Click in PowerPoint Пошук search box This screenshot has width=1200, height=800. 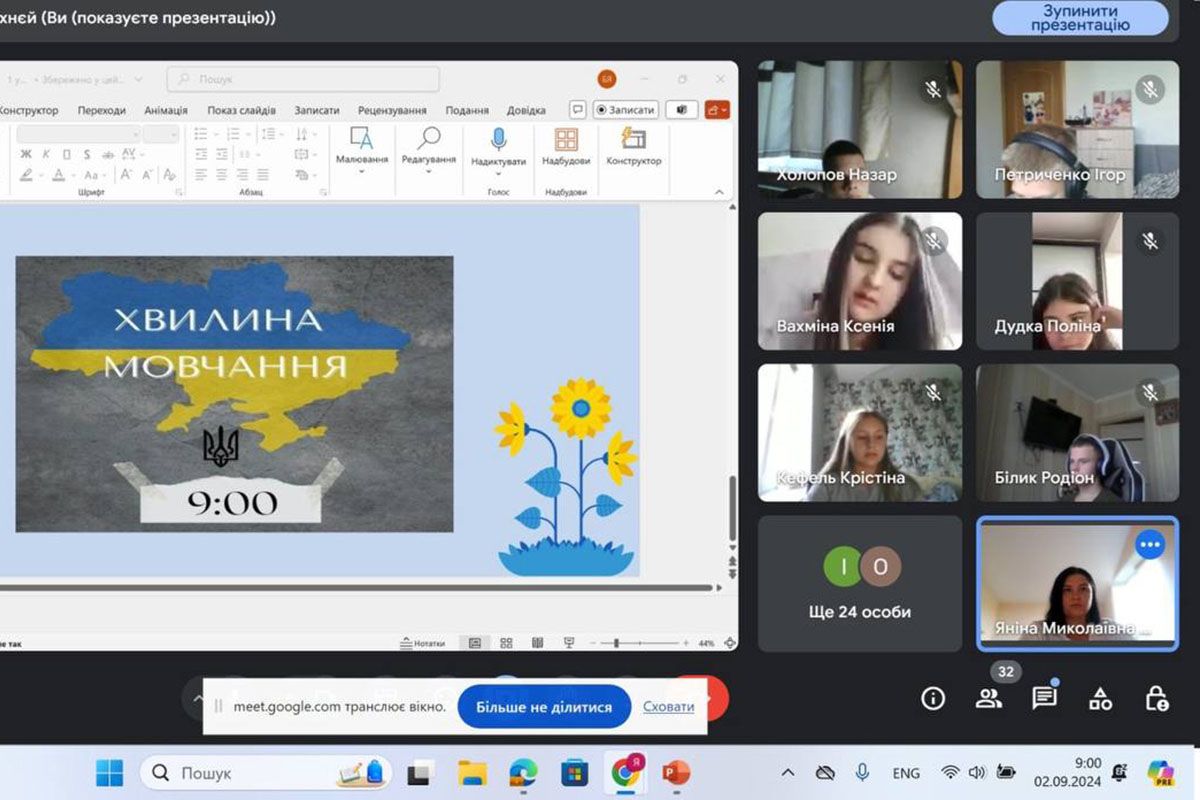point(303,79)
